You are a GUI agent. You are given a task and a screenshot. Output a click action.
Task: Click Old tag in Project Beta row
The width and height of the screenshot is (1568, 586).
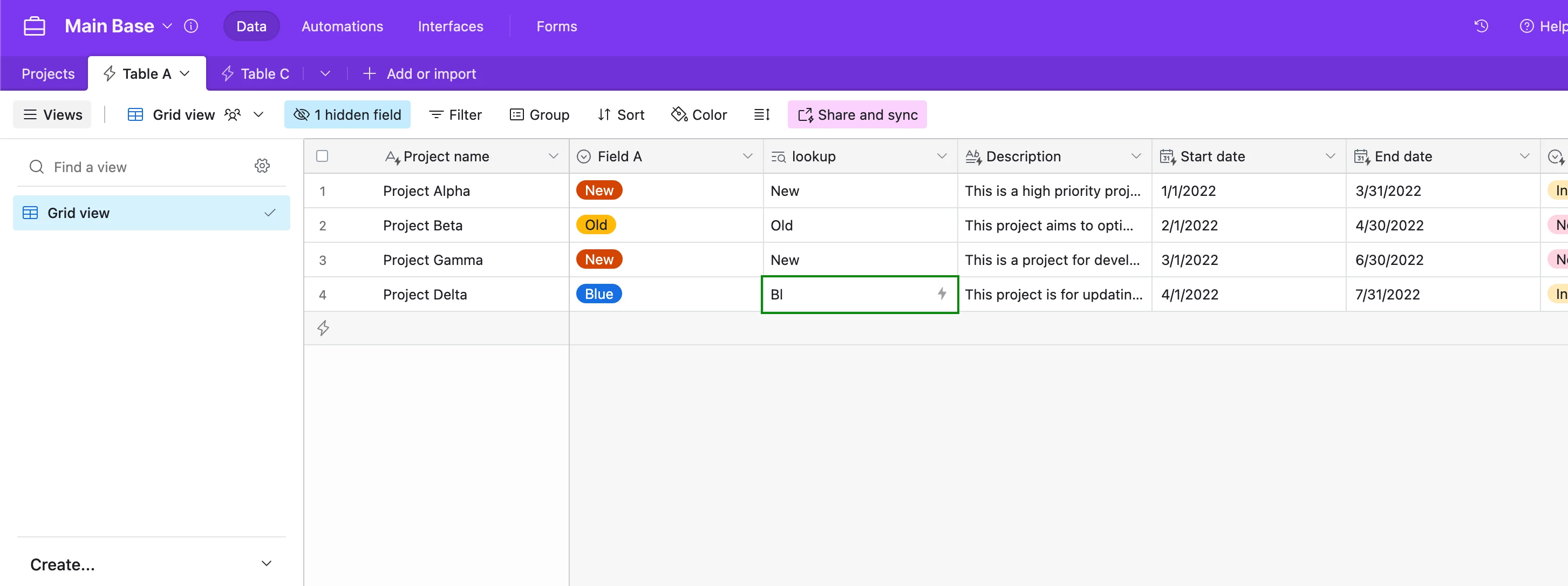(596, 225)
